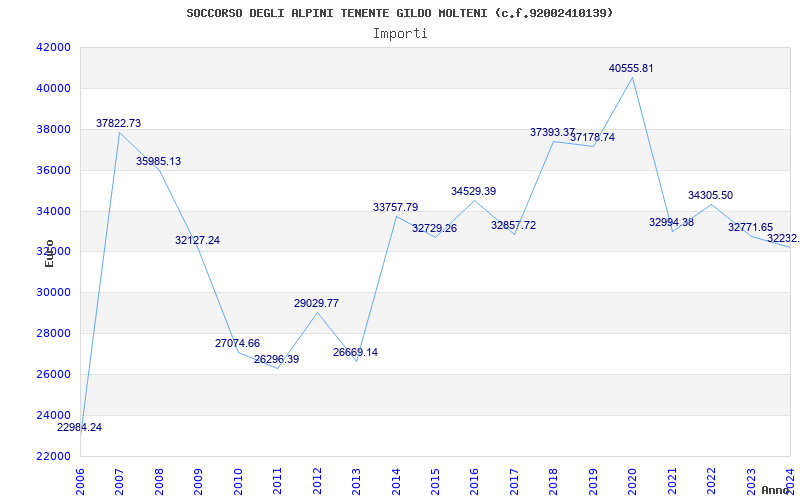Click the 26000 y-axis tick
The height and width of the screenshot is (500, 800).
(x=53, y=374)
